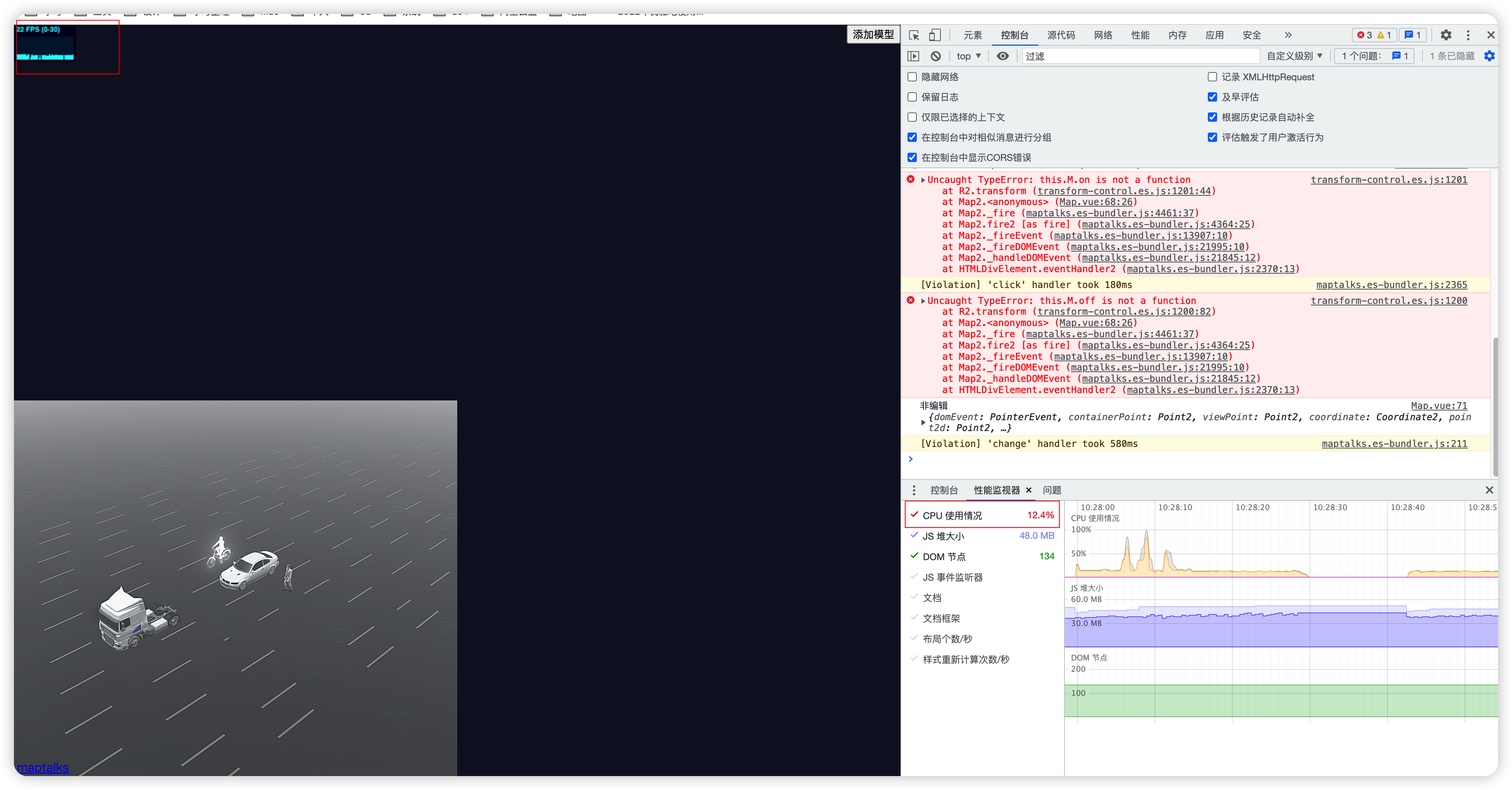Screen dimensions: 1512x790
Task: Enable the 保留日志 checkbox
Action: click(912, 97)
